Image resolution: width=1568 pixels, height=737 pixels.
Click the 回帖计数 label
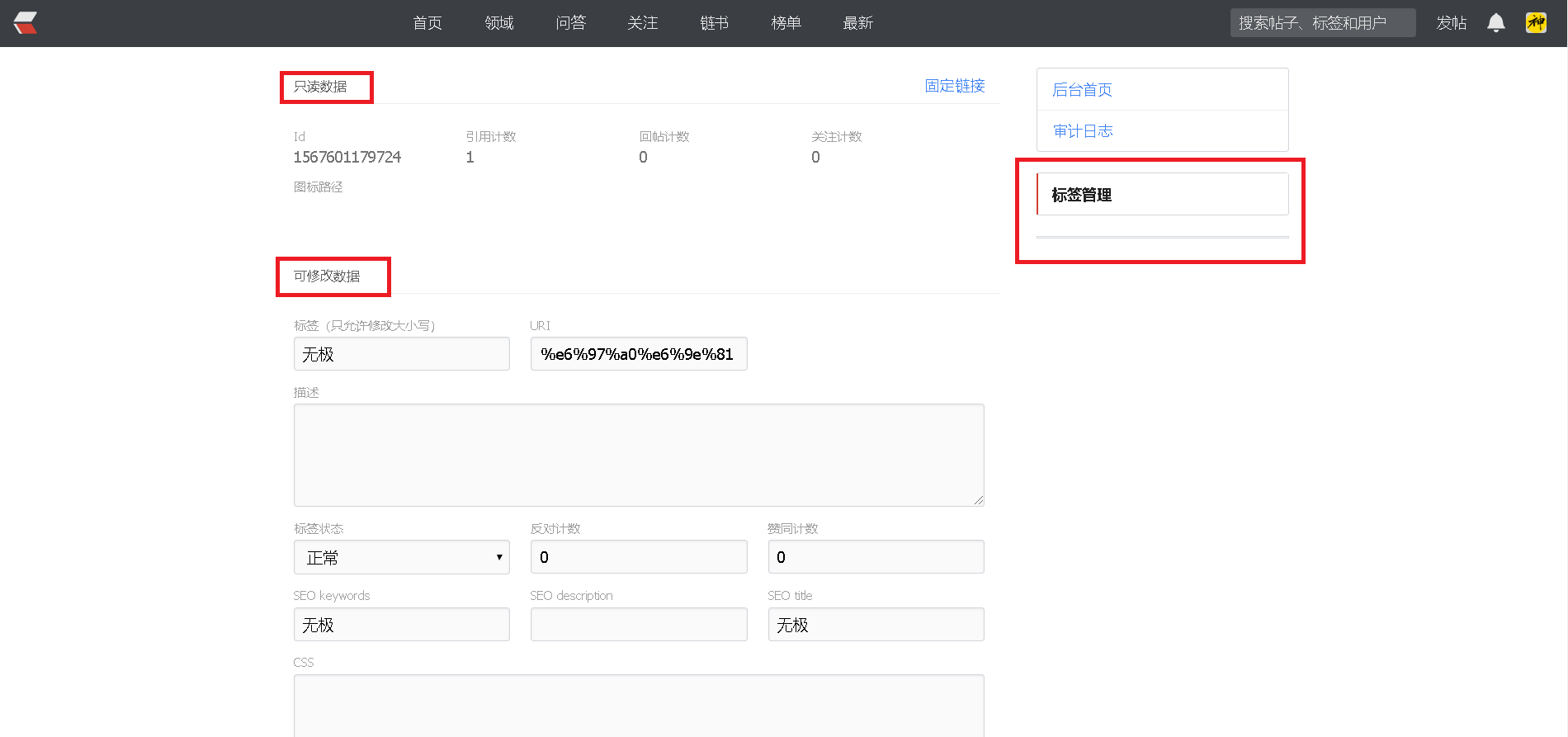[x=664, y=137]
